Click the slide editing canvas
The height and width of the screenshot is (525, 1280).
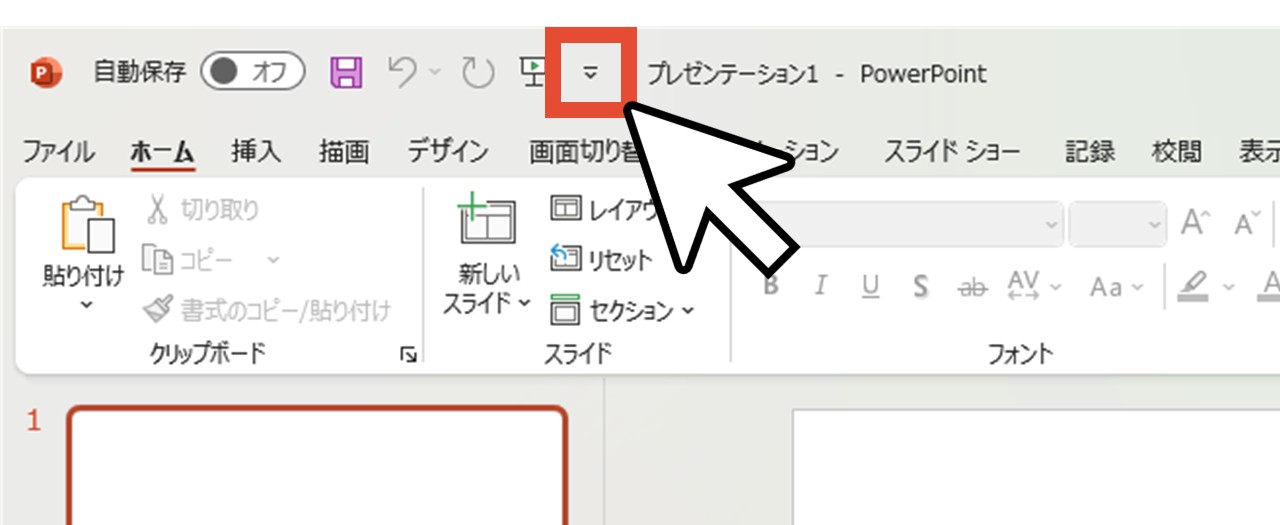point(1036,467)
